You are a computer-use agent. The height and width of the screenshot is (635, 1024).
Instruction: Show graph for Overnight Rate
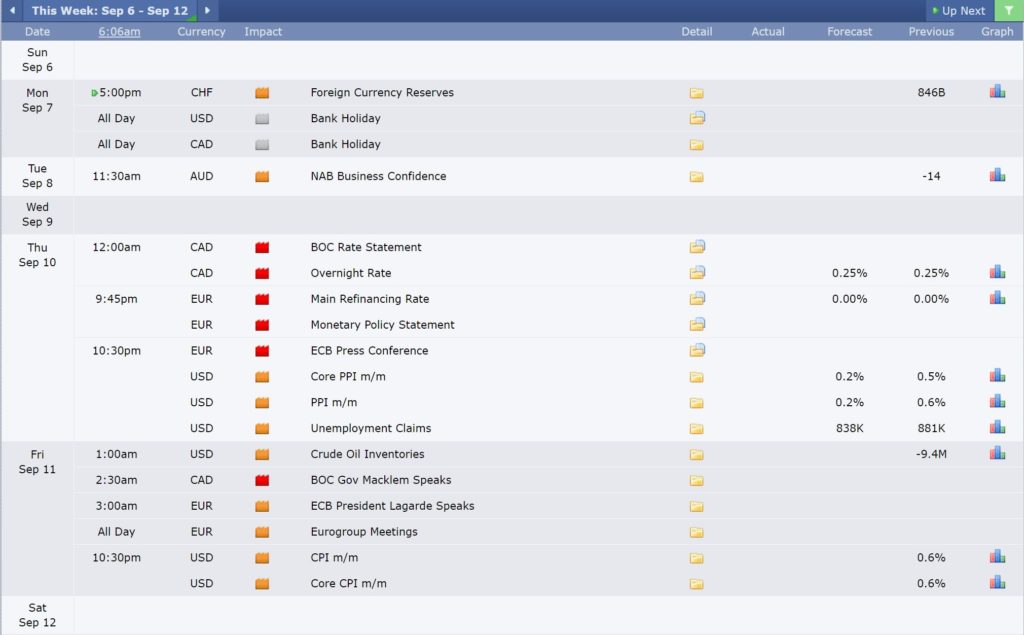[997, 272]
